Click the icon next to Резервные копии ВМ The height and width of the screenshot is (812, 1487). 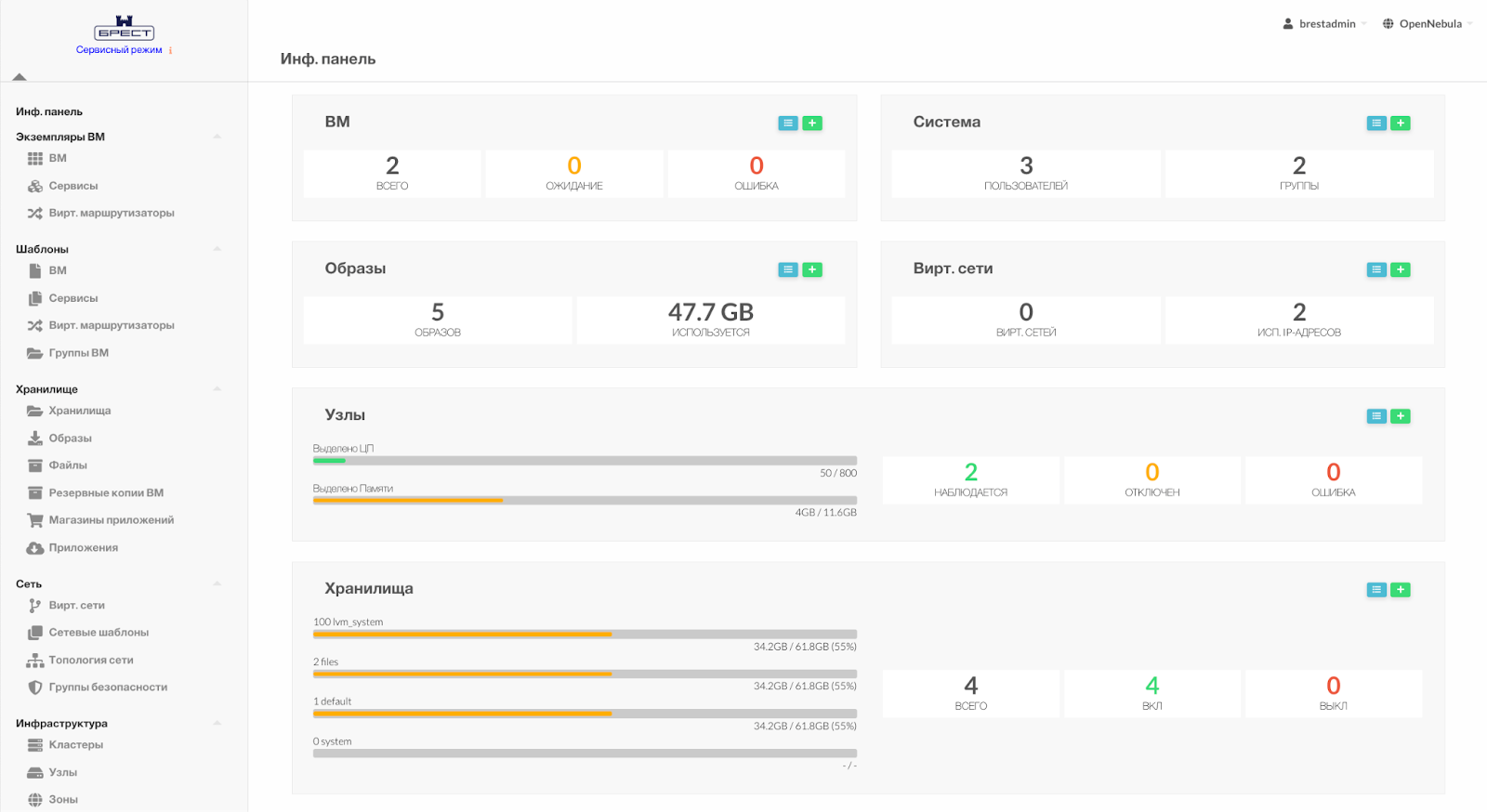35,493
